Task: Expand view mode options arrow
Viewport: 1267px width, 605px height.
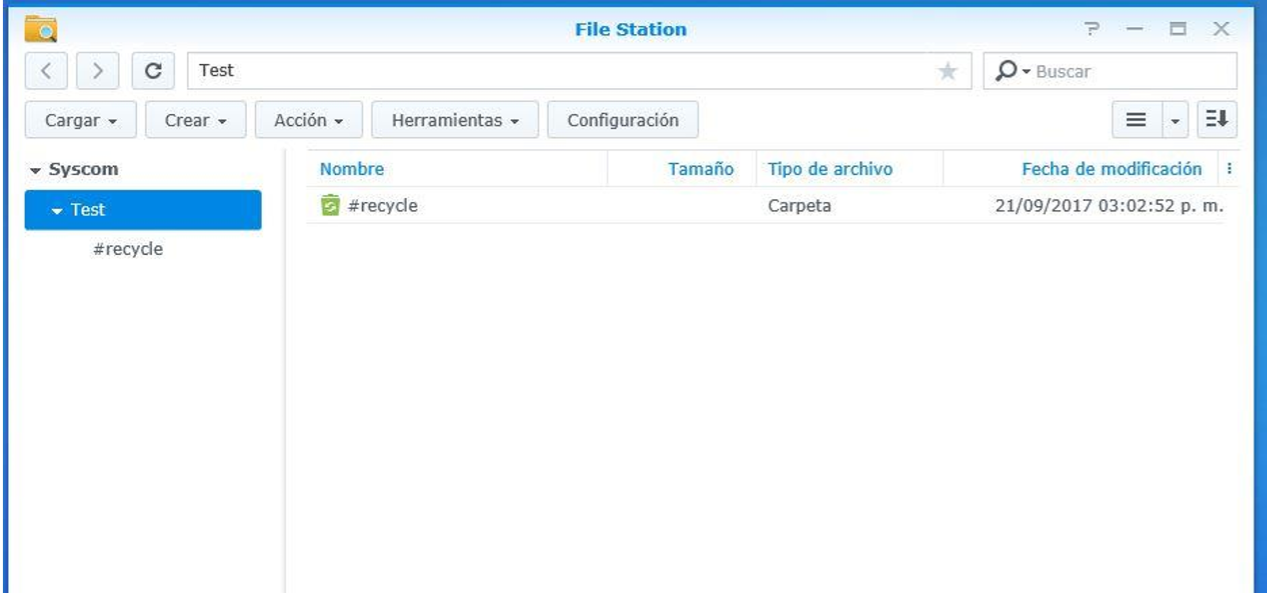Action: 1175,120
